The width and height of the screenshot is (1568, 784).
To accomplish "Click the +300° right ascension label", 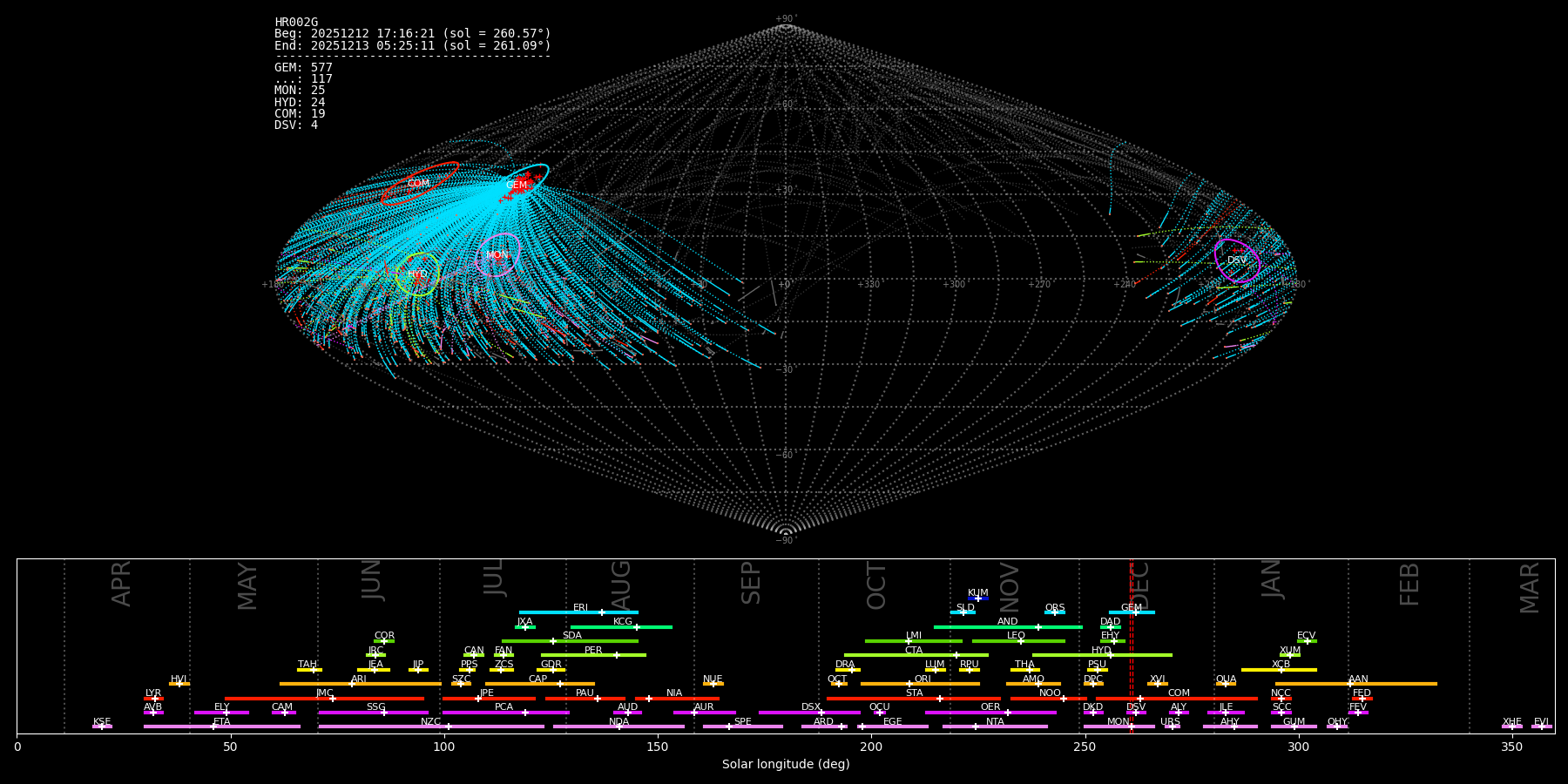I will [954, 285].
